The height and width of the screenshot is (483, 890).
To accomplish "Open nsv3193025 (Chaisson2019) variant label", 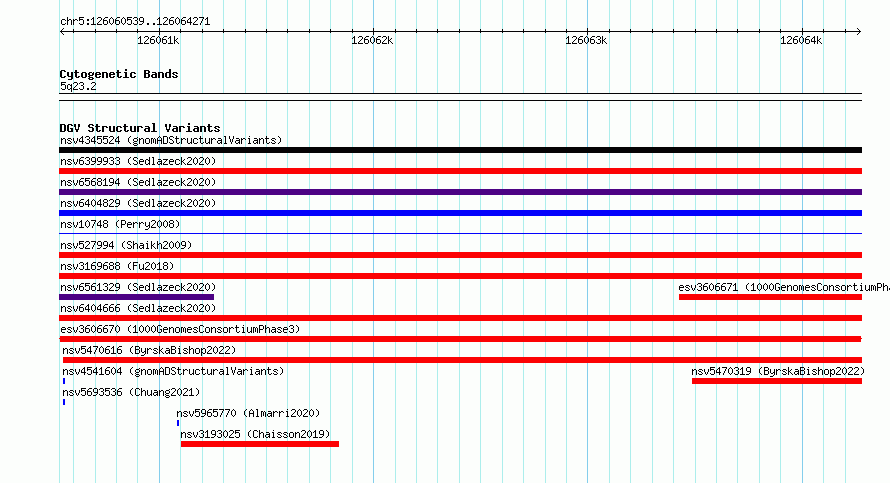I will 255,434.
